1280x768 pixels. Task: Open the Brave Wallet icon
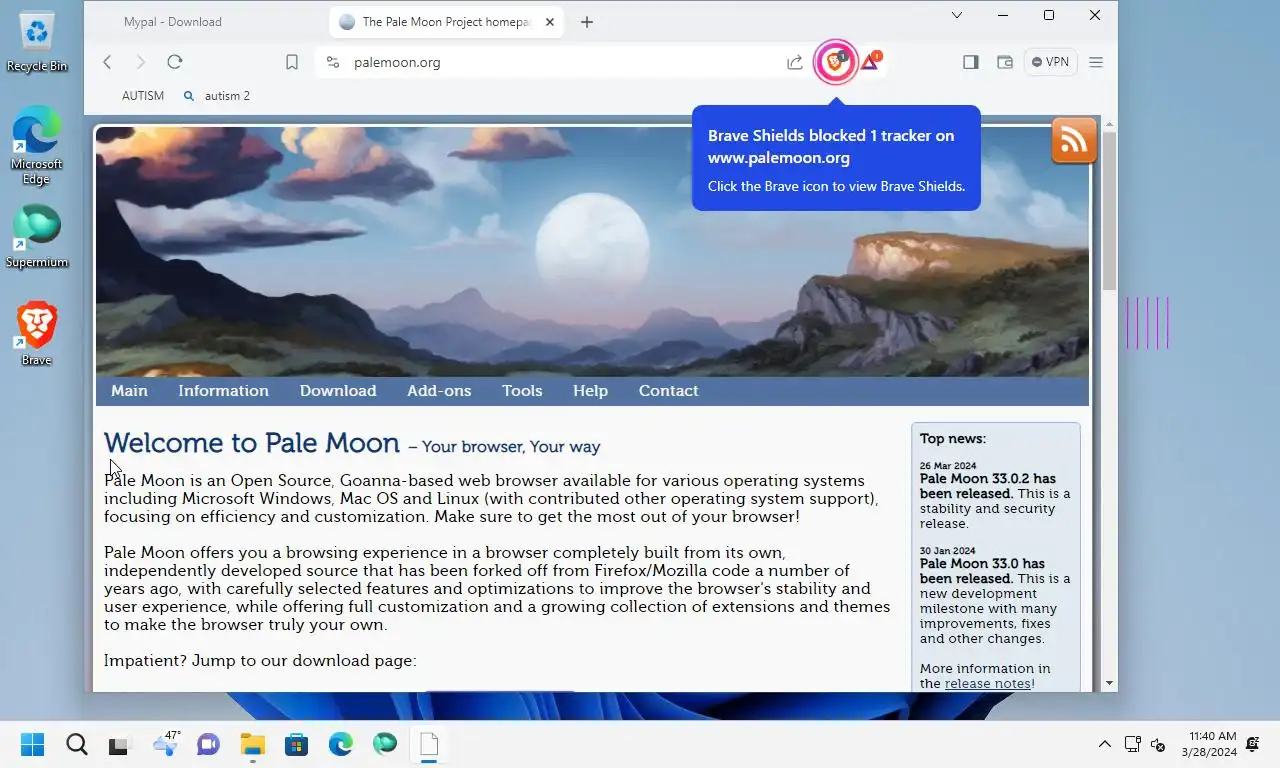(1005, 62)
